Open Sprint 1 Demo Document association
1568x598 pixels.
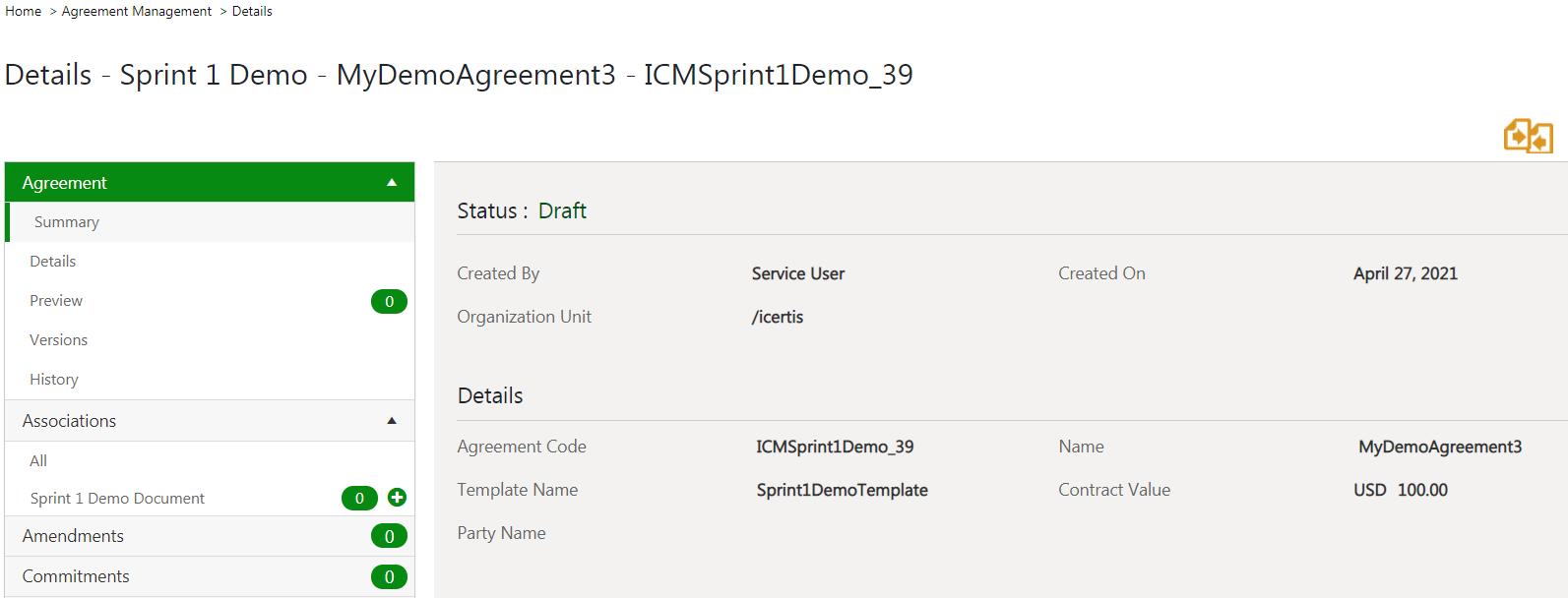117,499
